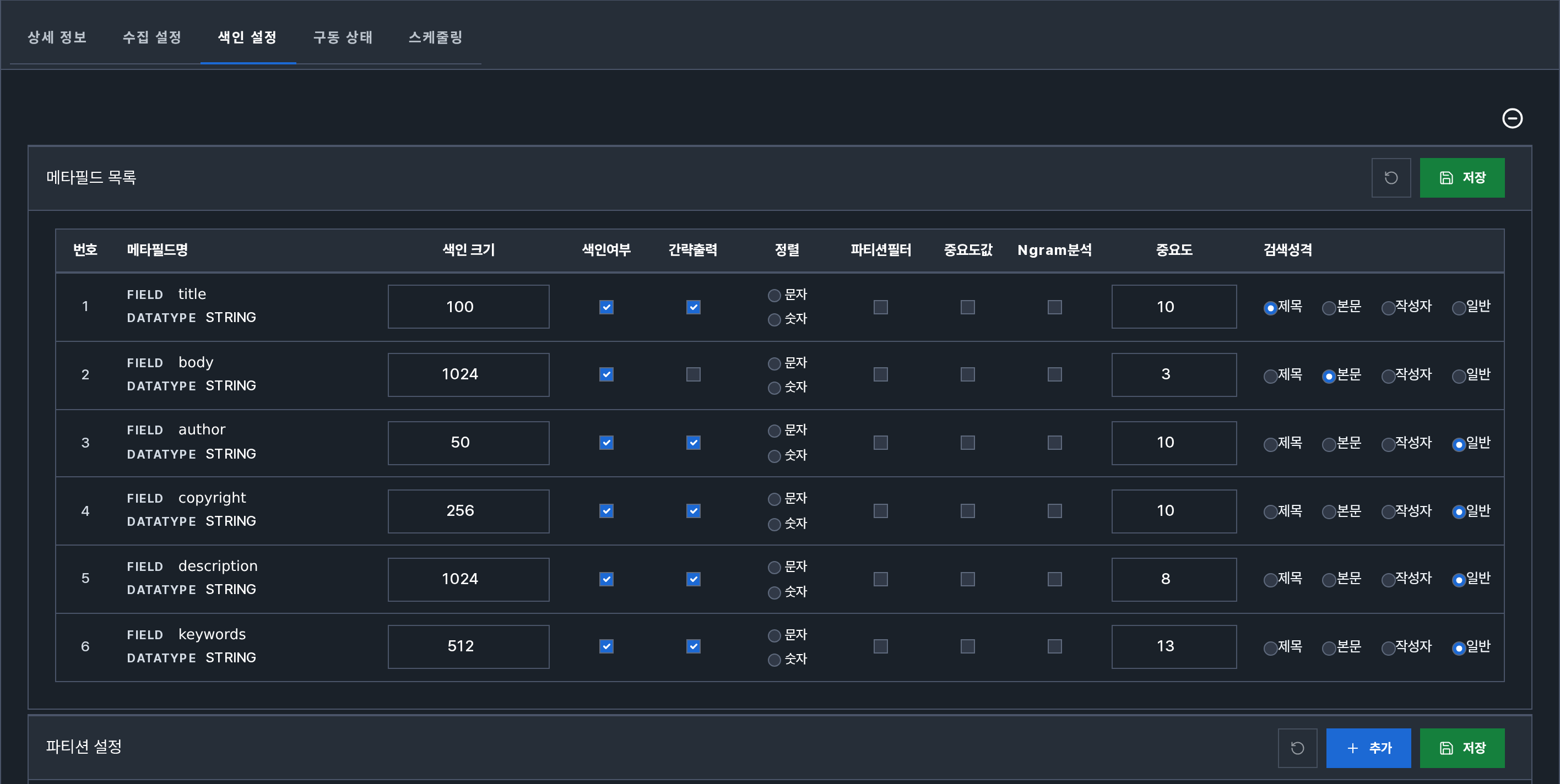Select 문자 sort for the keywords field

(x=774, y=636)
